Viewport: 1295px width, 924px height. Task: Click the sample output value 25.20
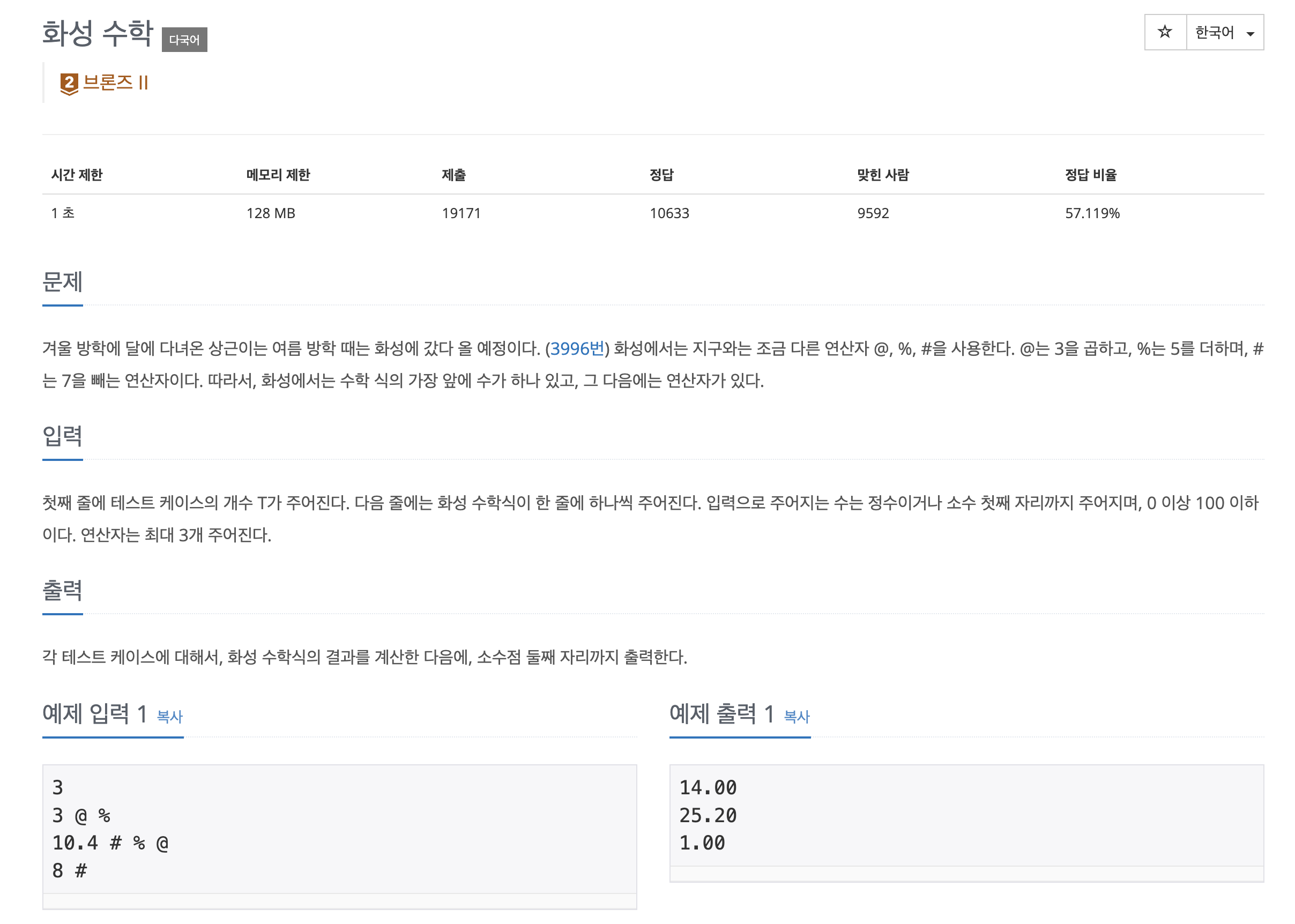click(x=709, y=815)
